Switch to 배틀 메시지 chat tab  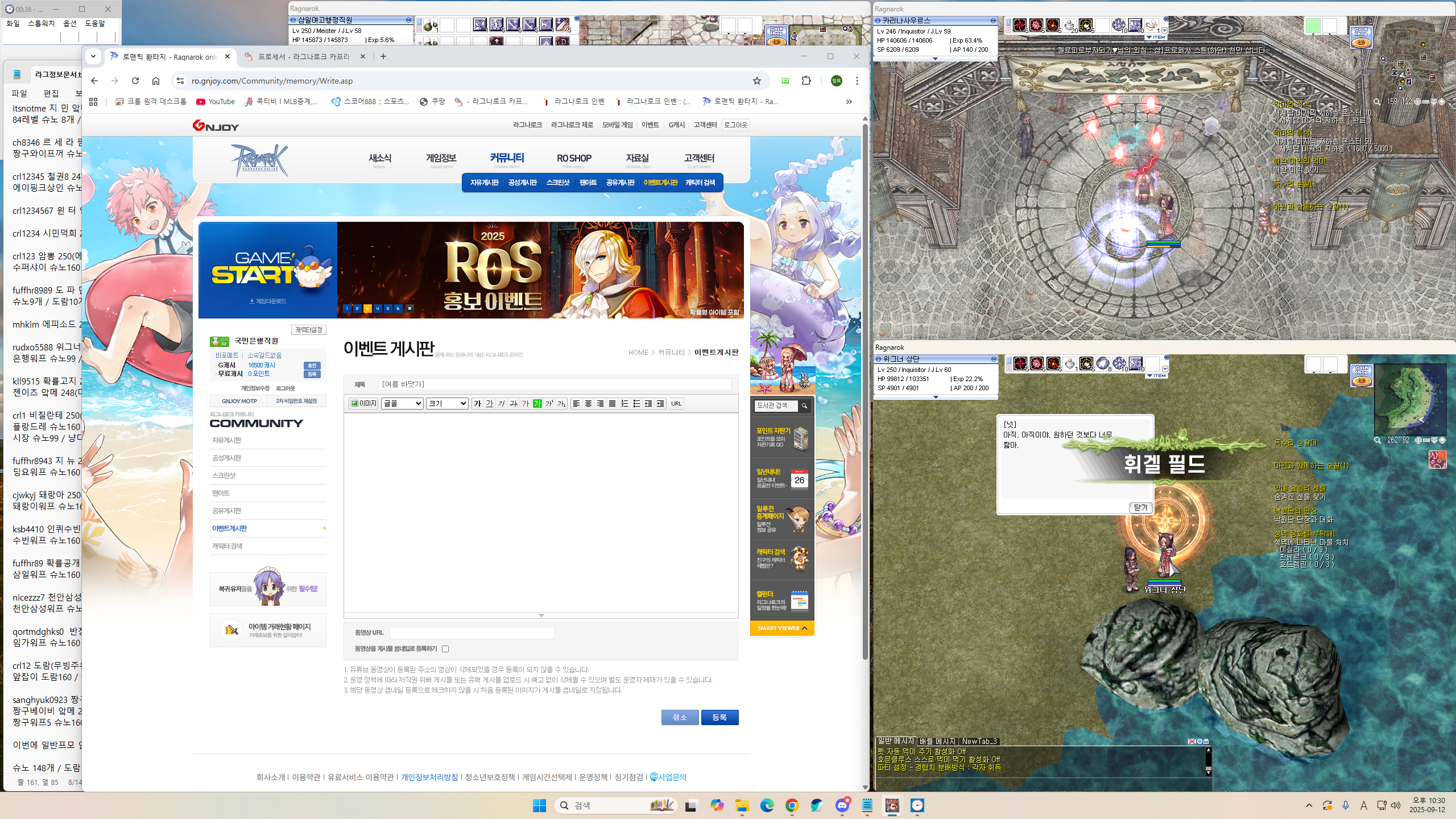coord(937,741)
